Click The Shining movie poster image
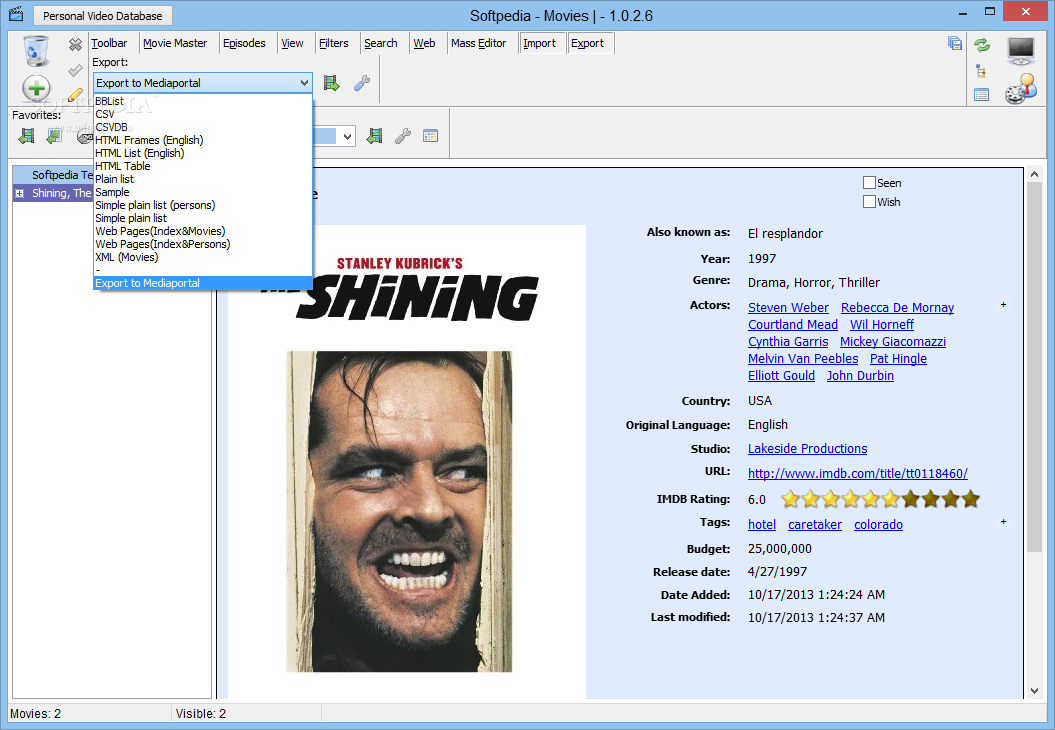The image size is (1055, 730). 406,462
